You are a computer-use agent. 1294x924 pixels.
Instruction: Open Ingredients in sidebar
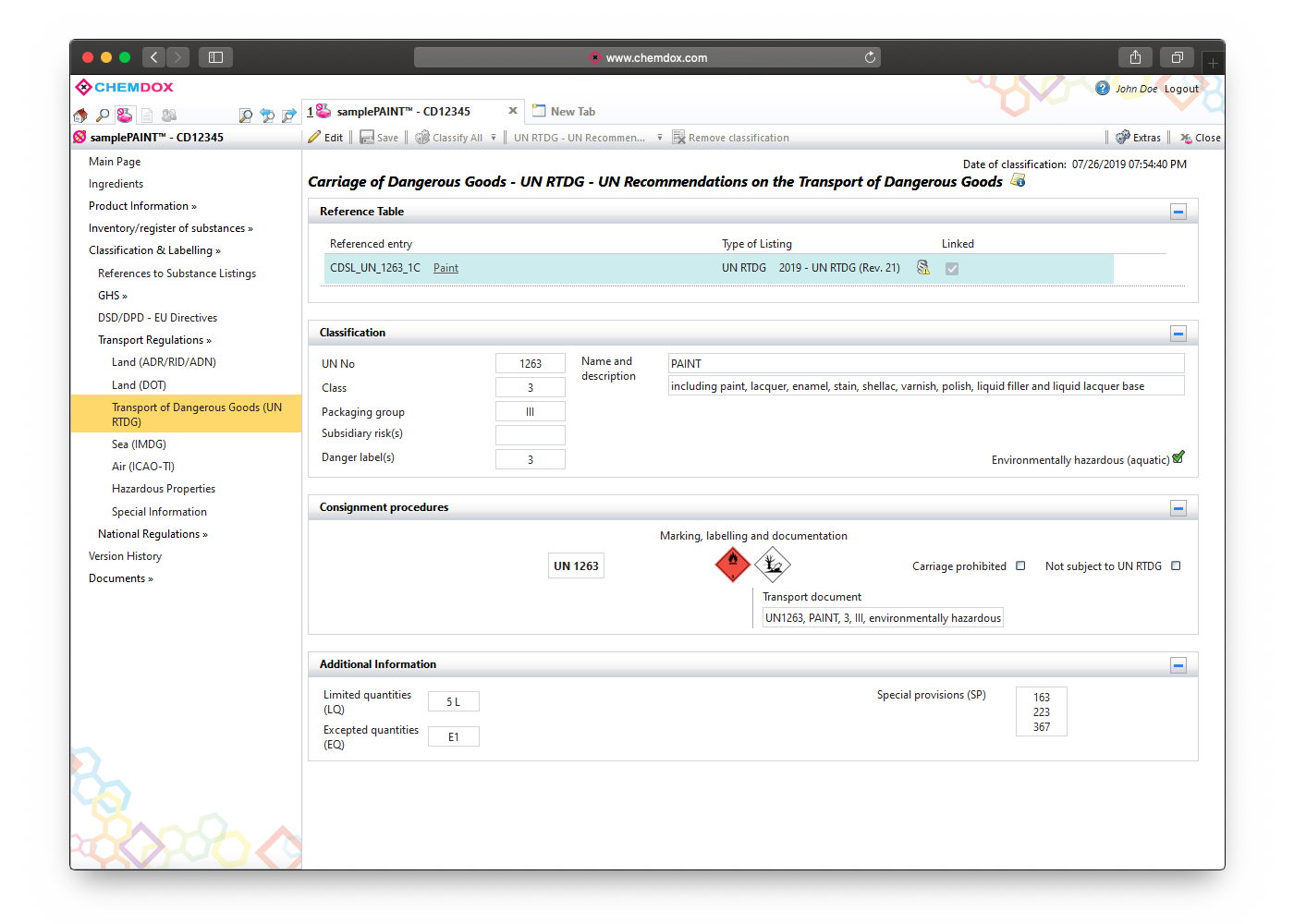coord(116,184)
